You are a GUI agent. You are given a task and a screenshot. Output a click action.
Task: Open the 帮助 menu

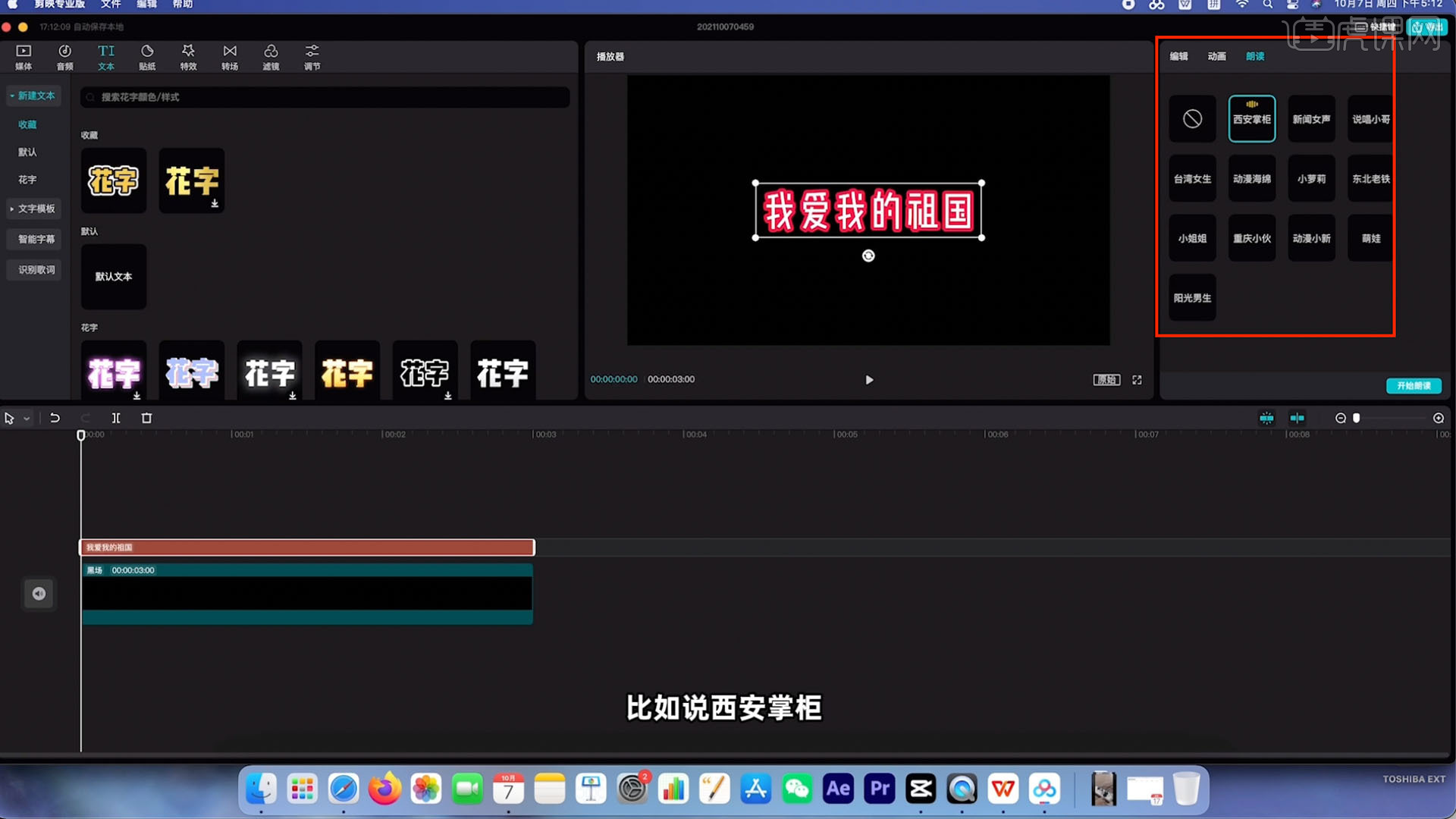pos(182,5)
